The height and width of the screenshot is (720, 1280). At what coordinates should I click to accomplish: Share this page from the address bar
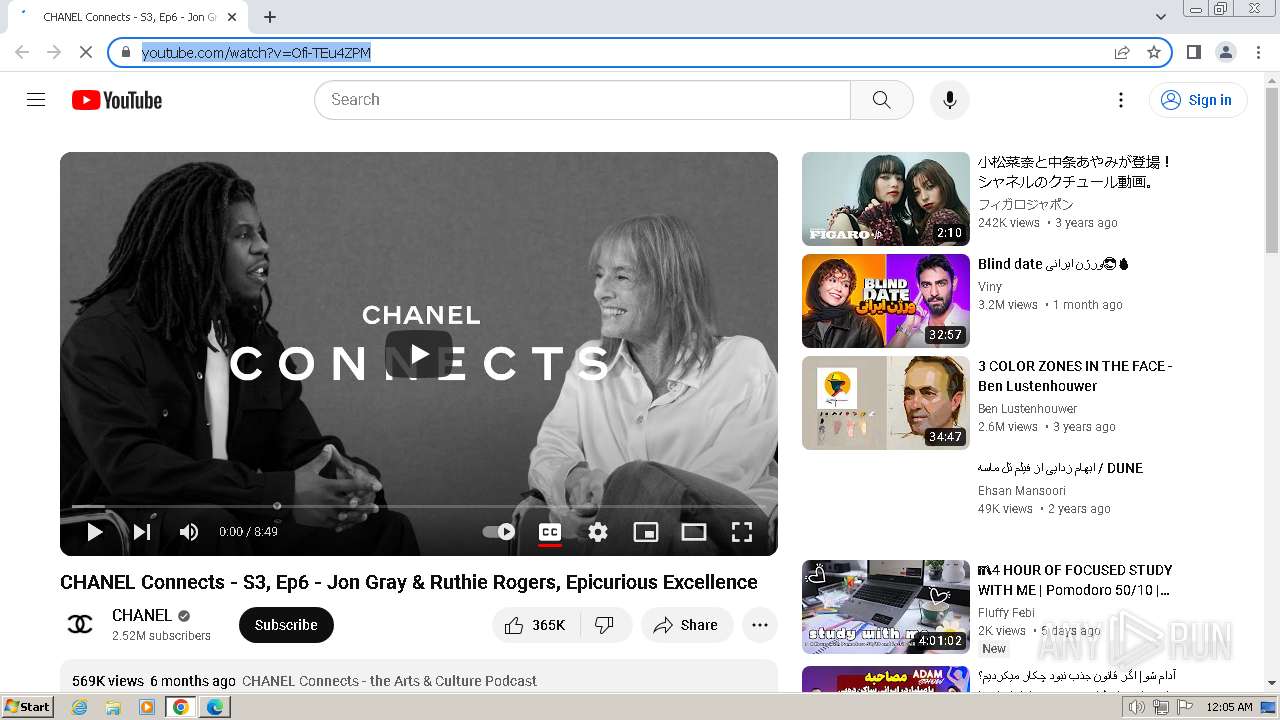1122,52
